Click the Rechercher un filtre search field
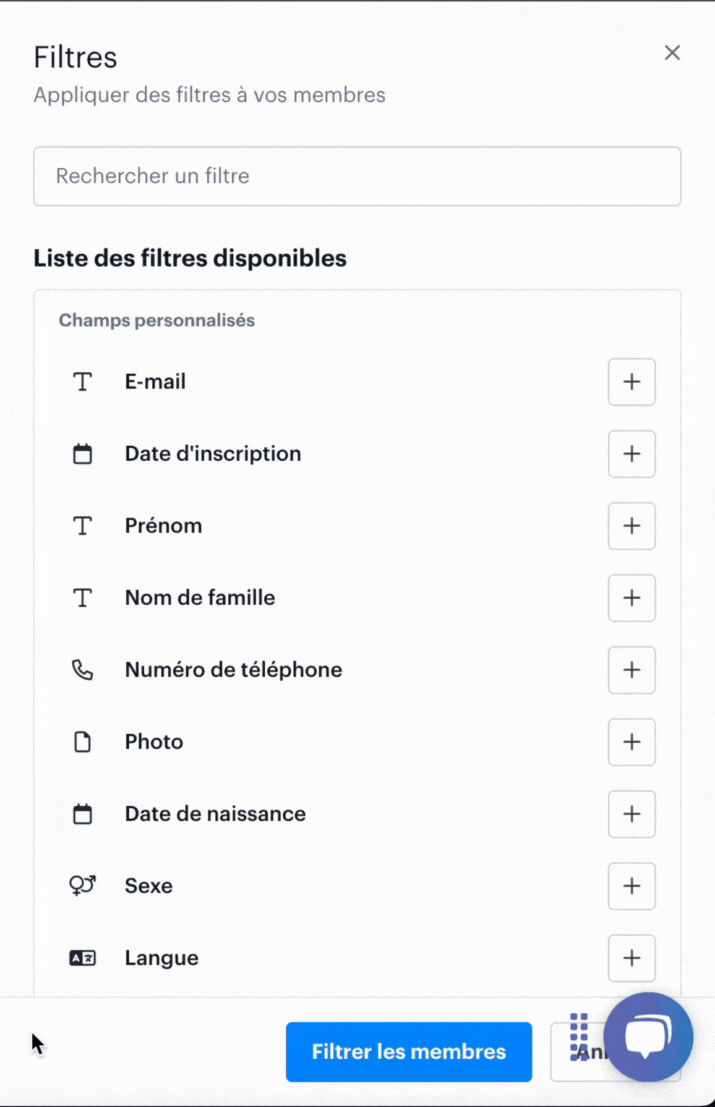 pos(357,176)
